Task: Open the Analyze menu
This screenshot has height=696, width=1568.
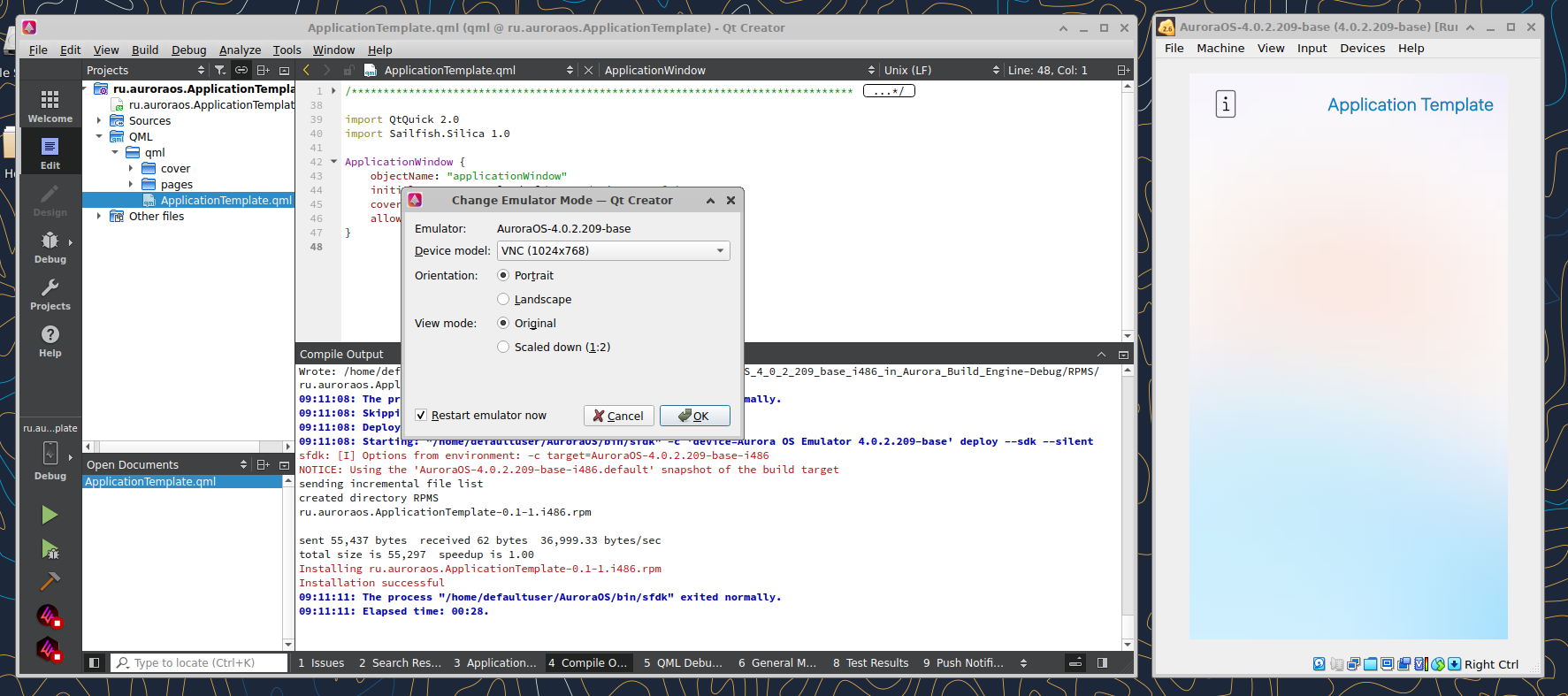Action: pyautogui.click(x=240, y=50)
